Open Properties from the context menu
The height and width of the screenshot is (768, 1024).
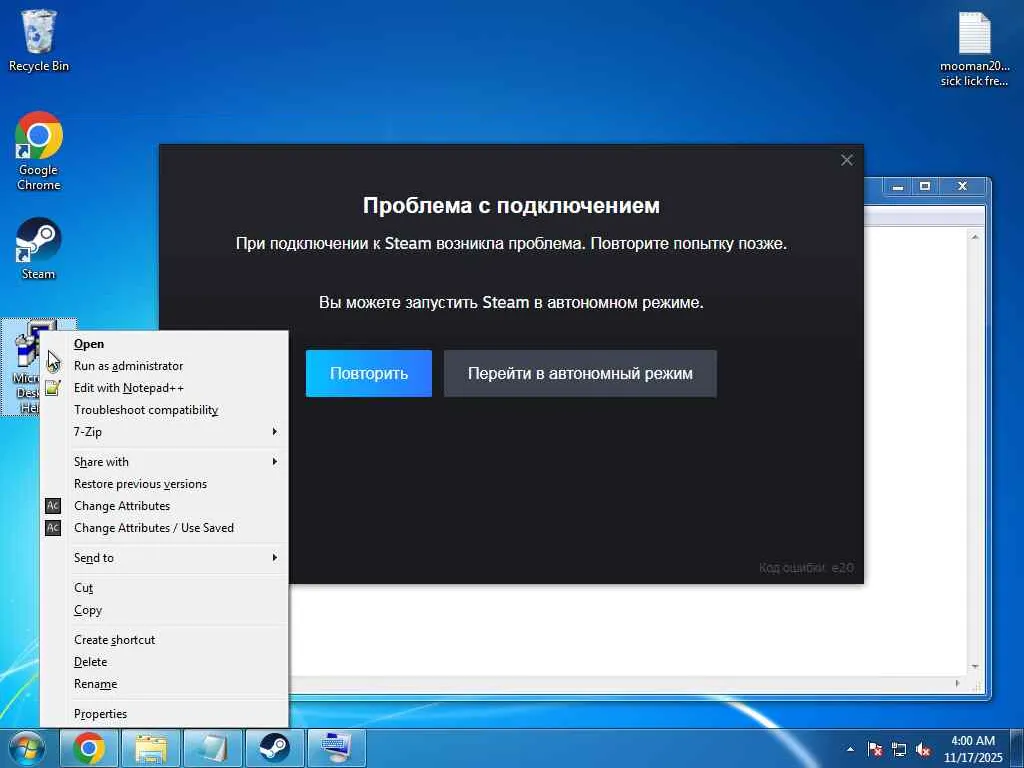pyautogui.click(x=165, y=714)
